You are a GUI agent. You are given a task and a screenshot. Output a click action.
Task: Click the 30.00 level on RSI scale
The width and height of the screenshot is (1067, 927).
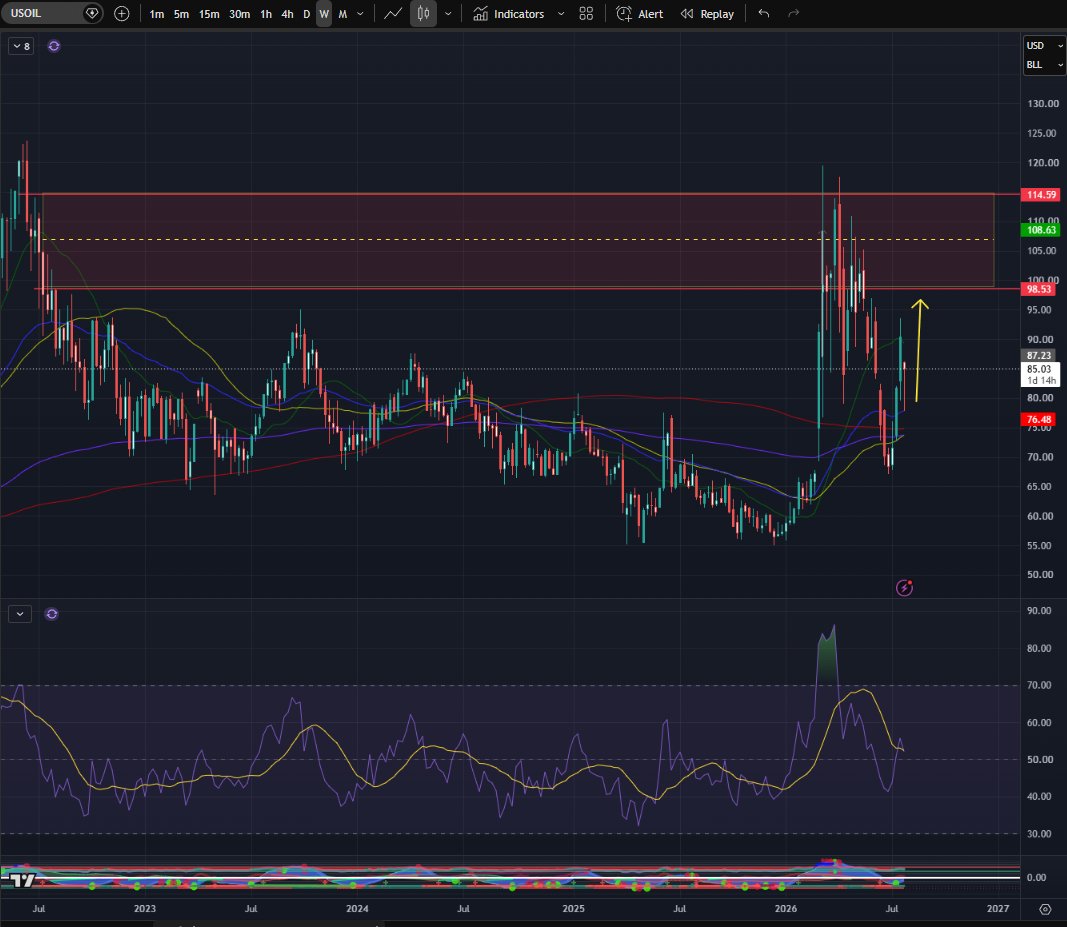1038,834
